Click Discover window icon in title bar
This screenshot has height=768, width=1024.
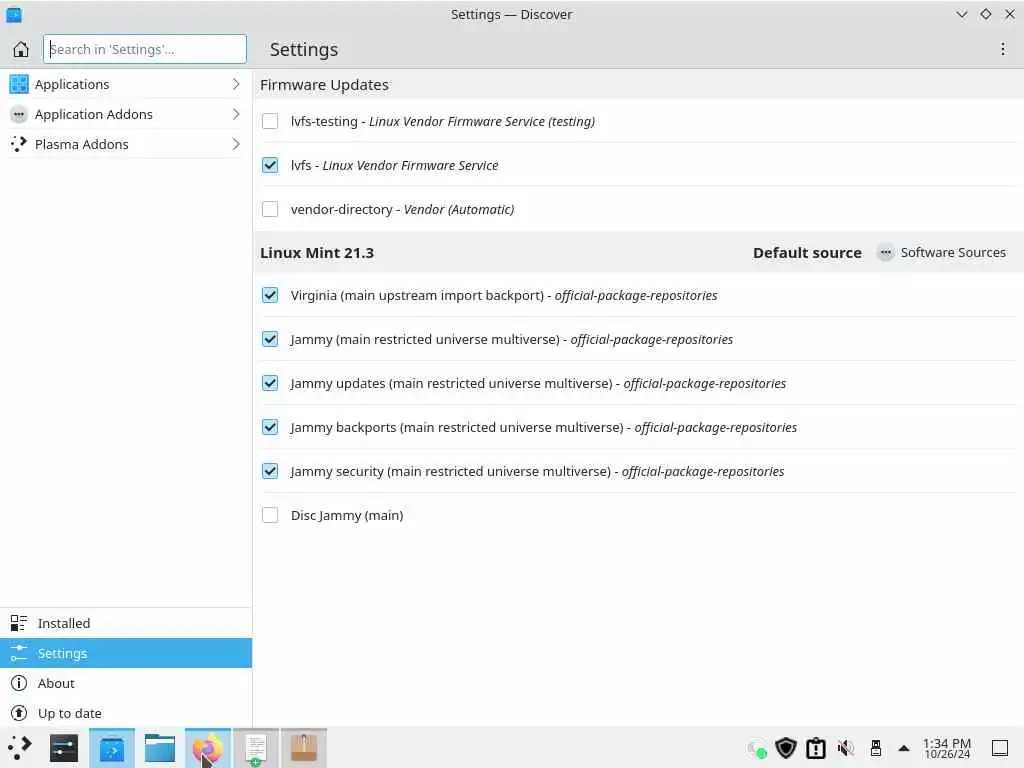coord(14,14)
